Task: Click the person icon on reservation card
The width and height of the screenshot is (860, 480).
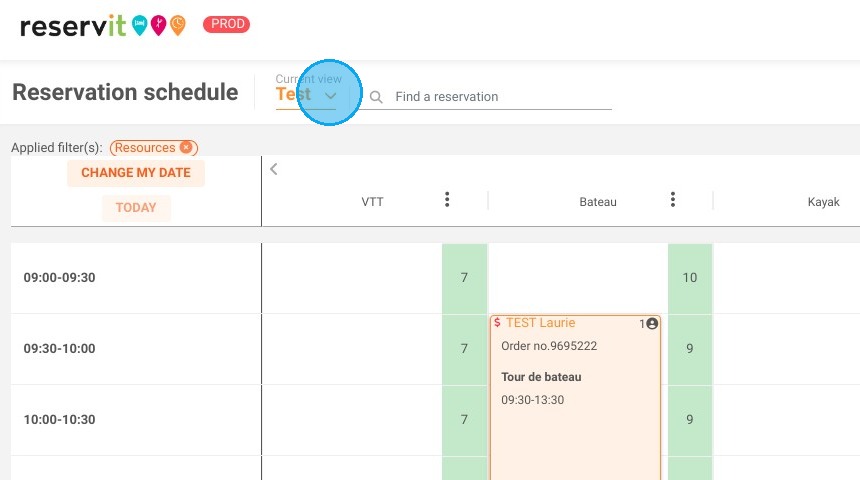Action: (652, 324)
